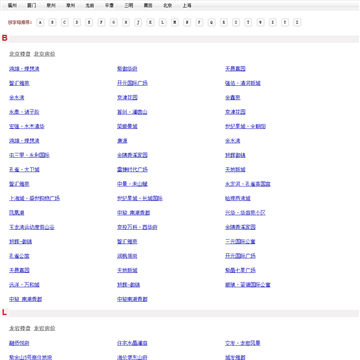Select letter L in the pinyin index
360x360 pixels.
(163, 22)
